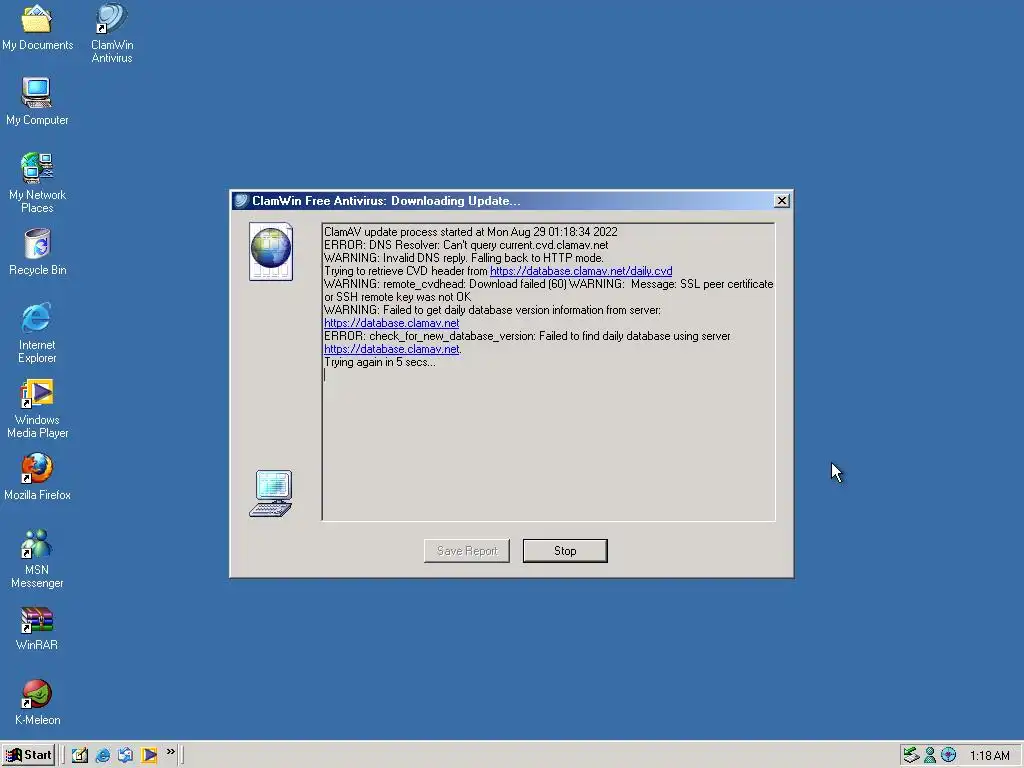Open the database.clamav.net/daily.cvd link
The width and height of the screenshot is (1024, 768).
pyautogui.click(x=581, y=271)
